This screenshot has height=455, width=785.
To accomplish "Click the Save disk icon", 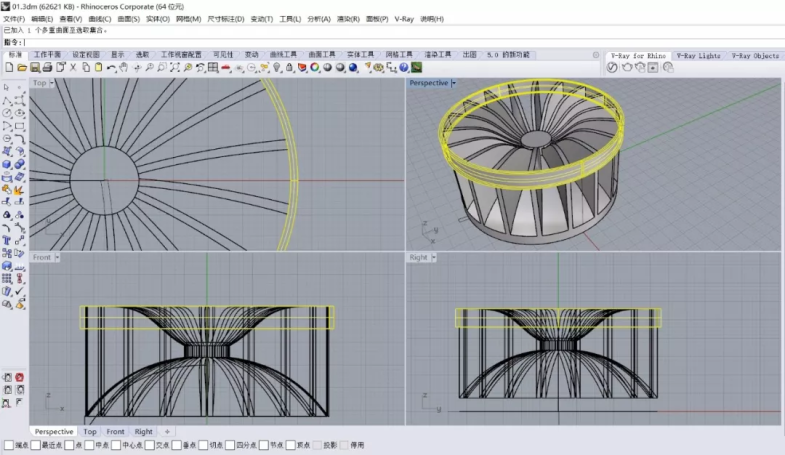I will coord(33,68).
